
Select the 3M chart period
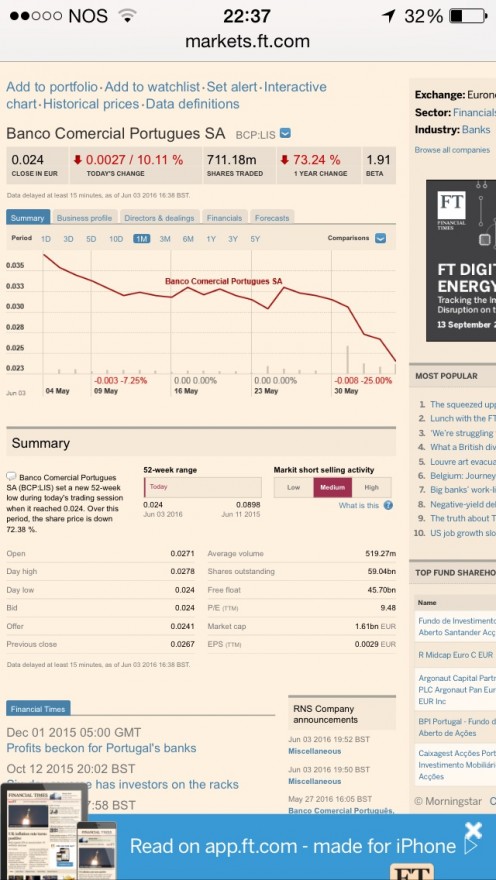click(x=164, y=239)
